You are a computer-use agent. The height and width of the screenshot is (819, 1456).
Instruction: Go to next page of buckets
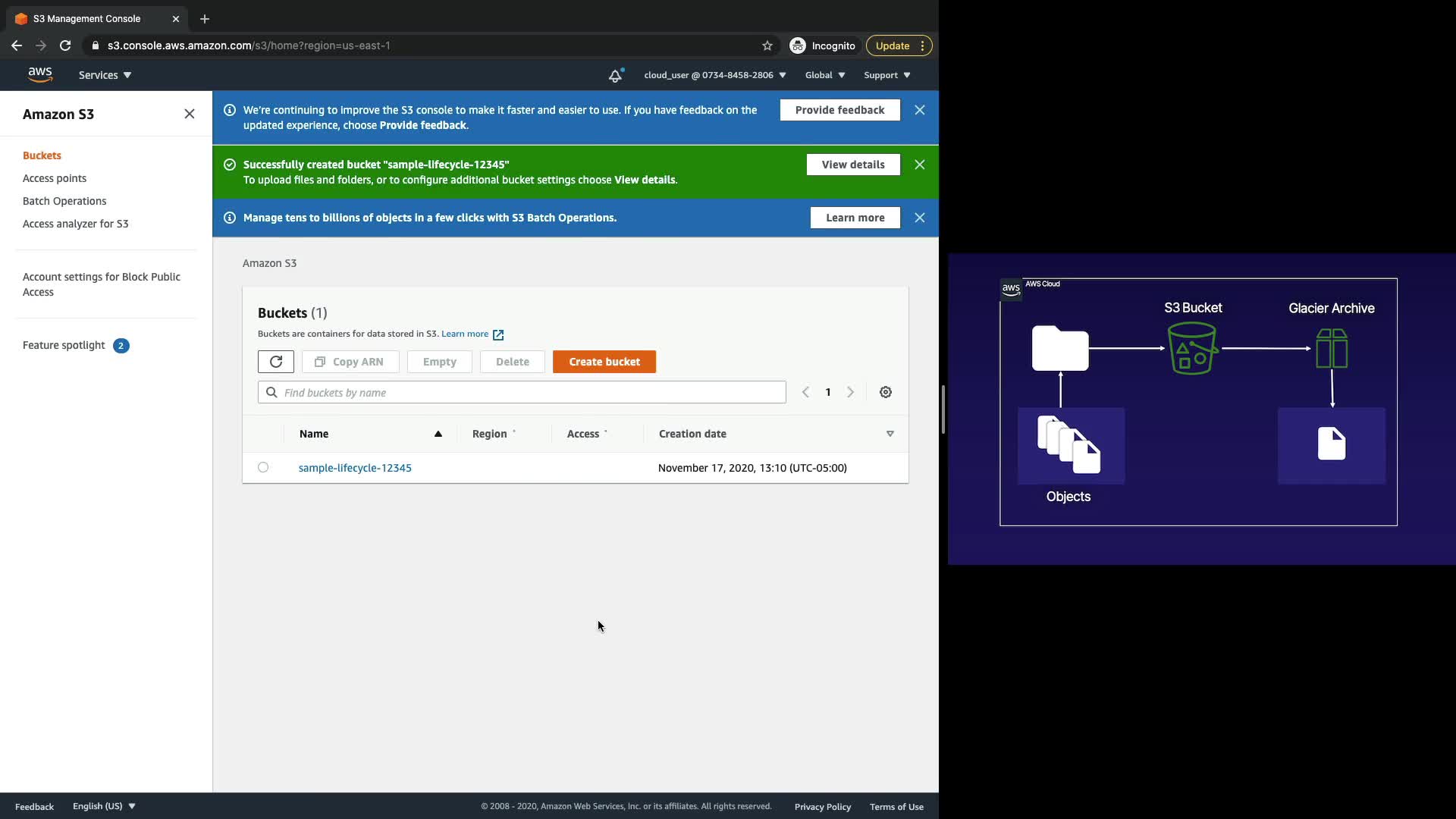pos(850,392)
